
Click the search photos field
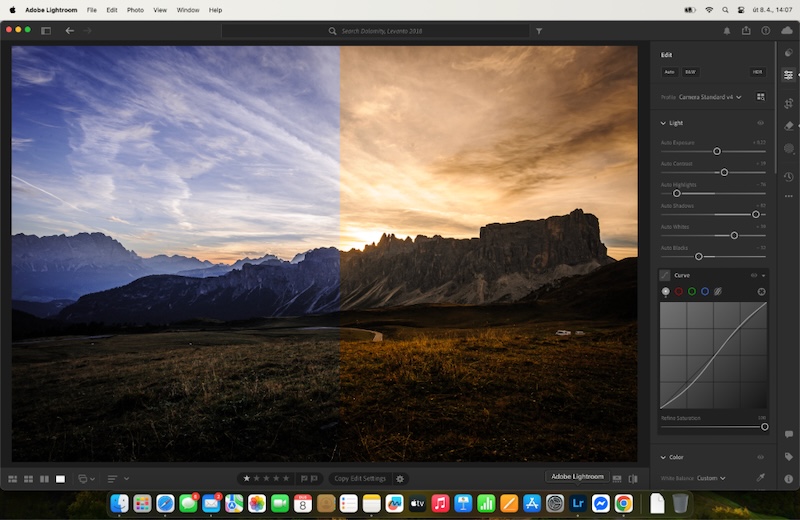pos(376,31)
